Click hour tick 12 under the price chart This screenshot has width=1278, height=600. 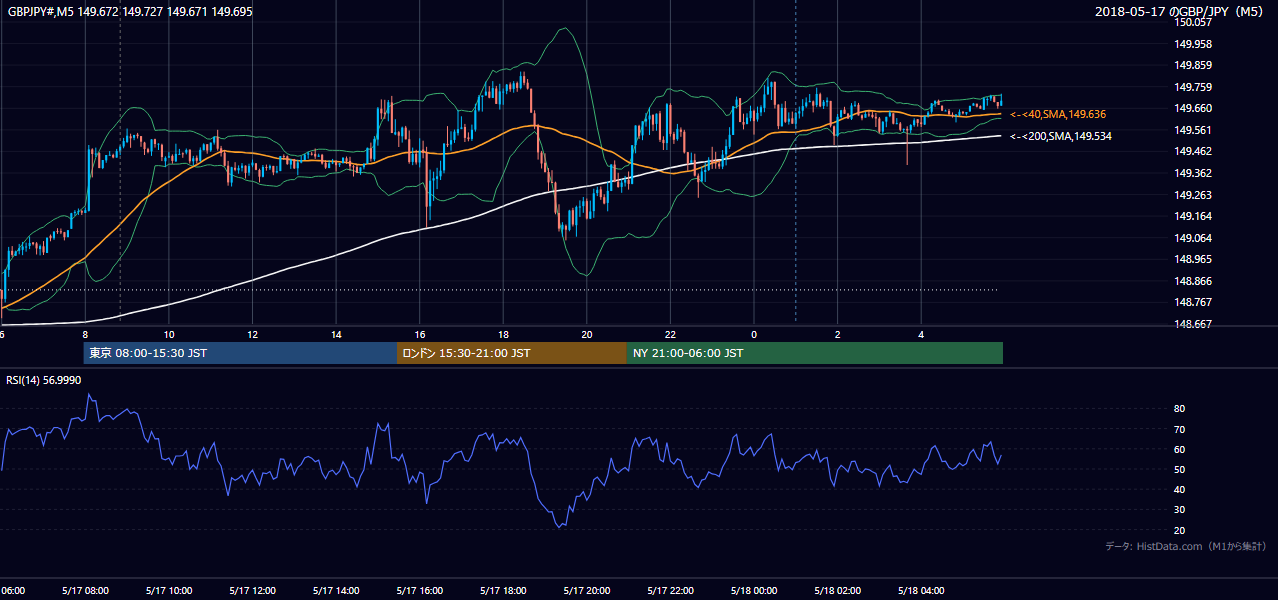point(253,335)
